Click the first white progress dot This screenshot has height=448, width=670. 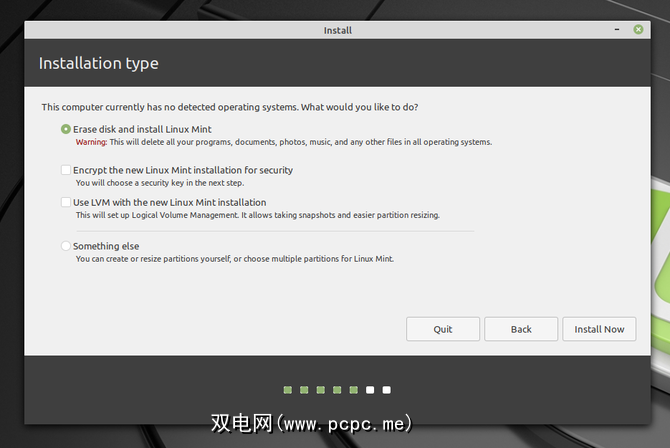click(370, 389)
